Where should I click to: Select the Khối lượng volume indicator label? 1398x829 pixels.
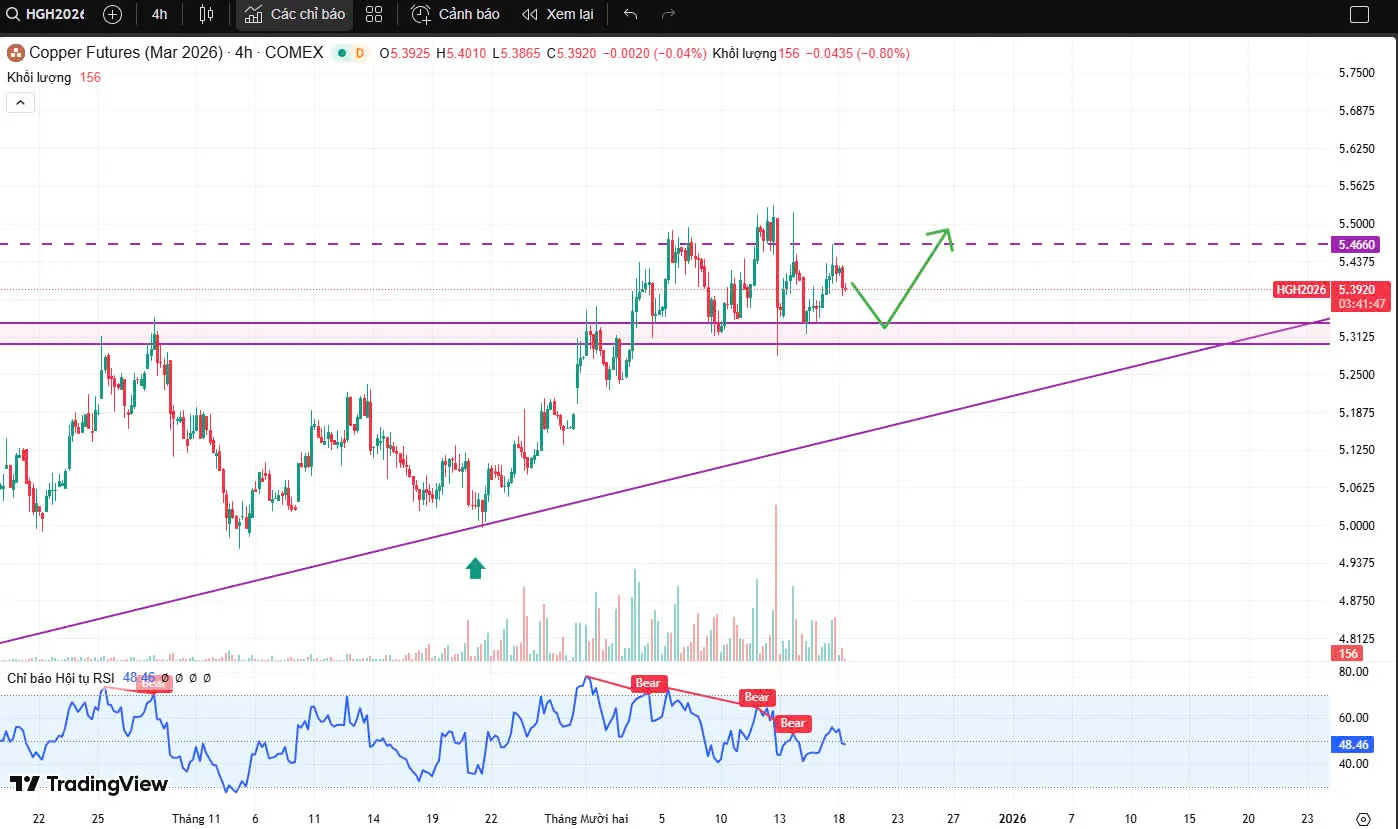pyautogui.click(x=39, y=77)
